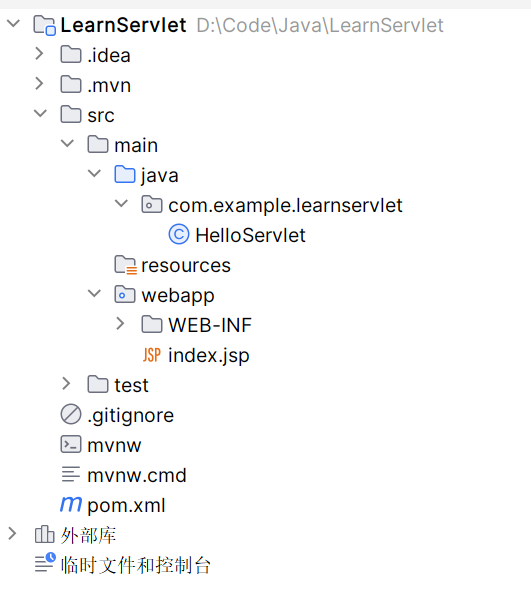Click the mvnw shell script icon
This screenshot has width=531, height=589.
[71, 444]
